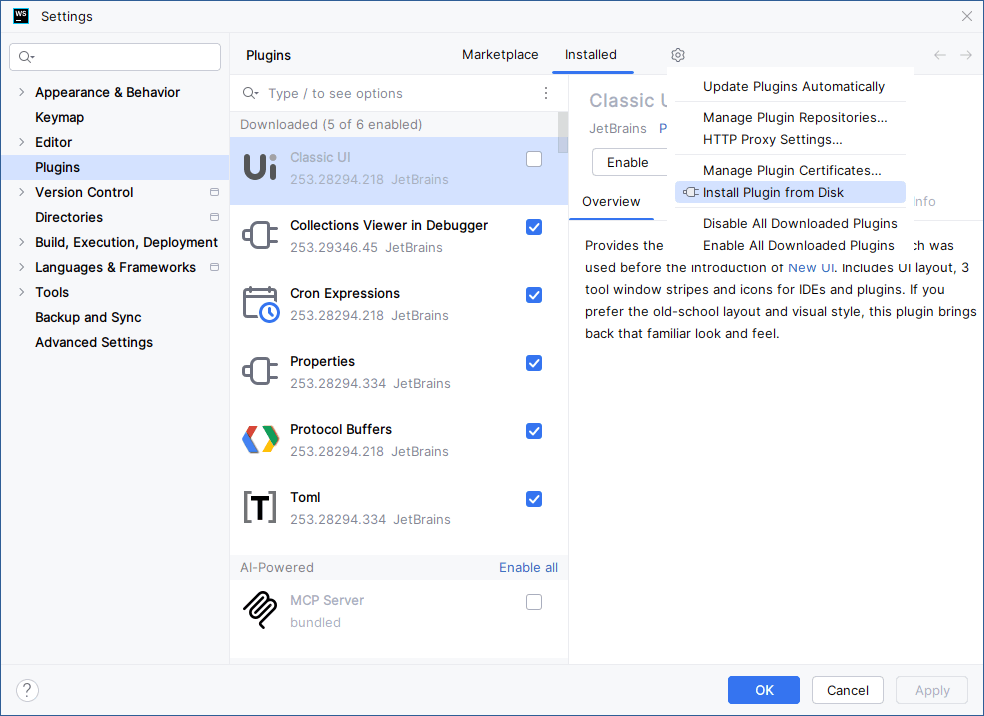Click the plugins settings gear icon
This screenshot has height=716, width=984.
[x=678, y=55]
